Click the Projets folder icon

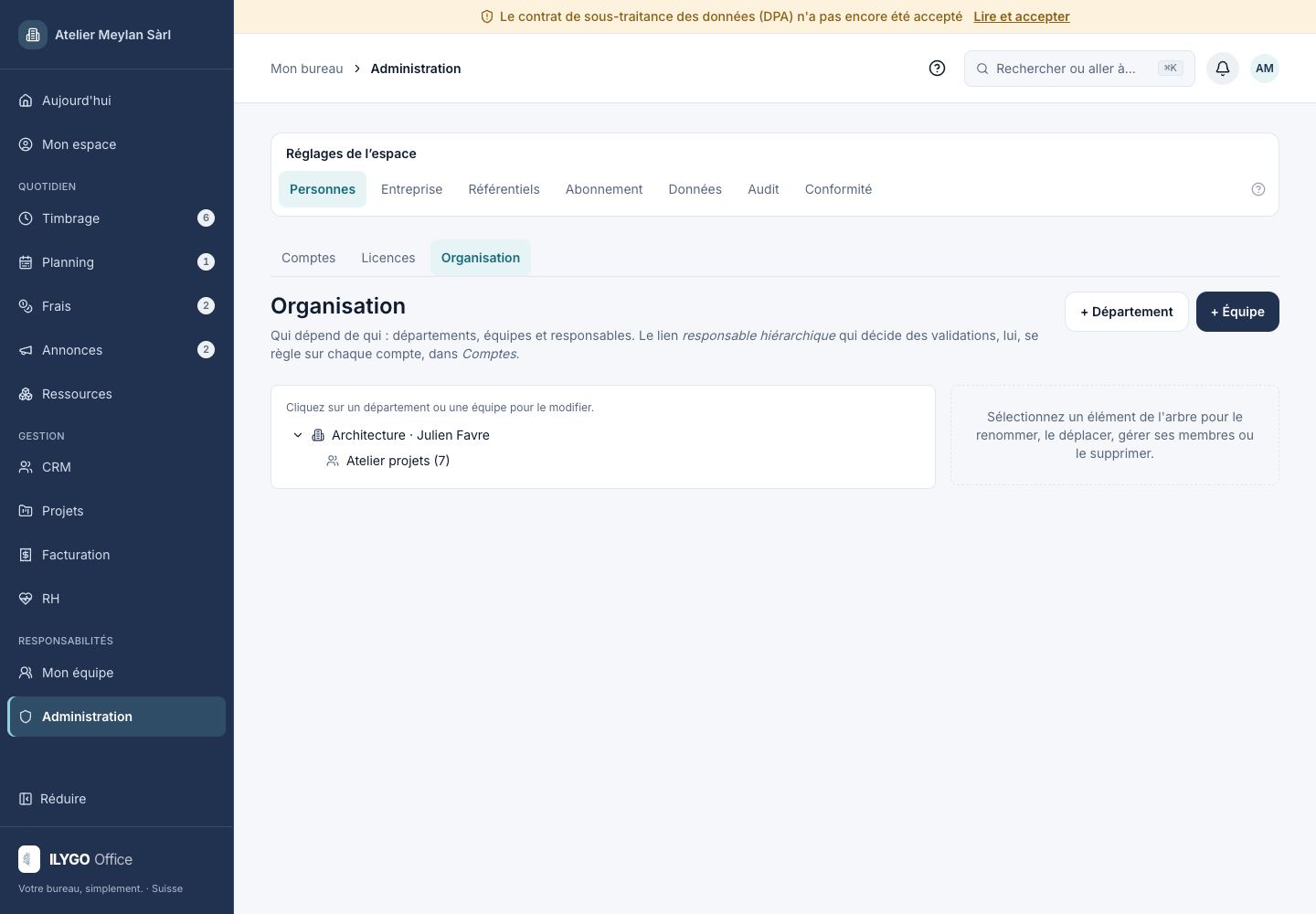point(26,511)
